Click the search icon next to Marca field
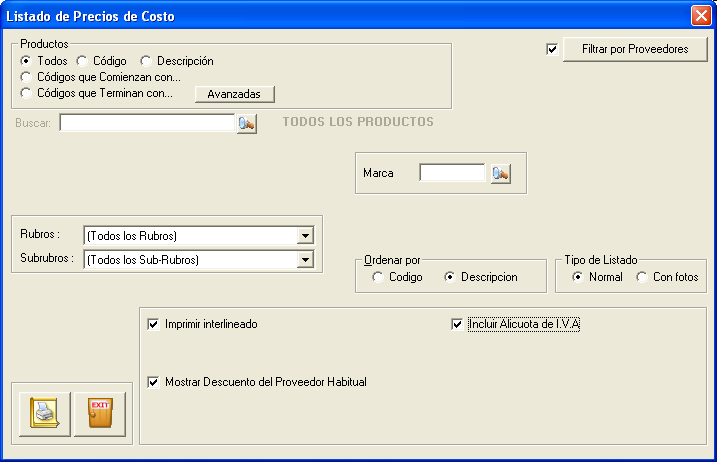717x462 pixels. coord(501,173)
